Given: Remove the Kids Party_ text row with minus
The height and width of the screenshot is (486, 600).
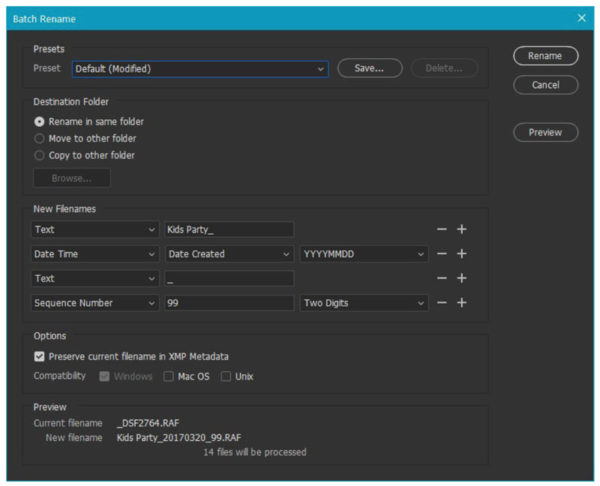Looking at the screenshot, I should click(442, 229).
